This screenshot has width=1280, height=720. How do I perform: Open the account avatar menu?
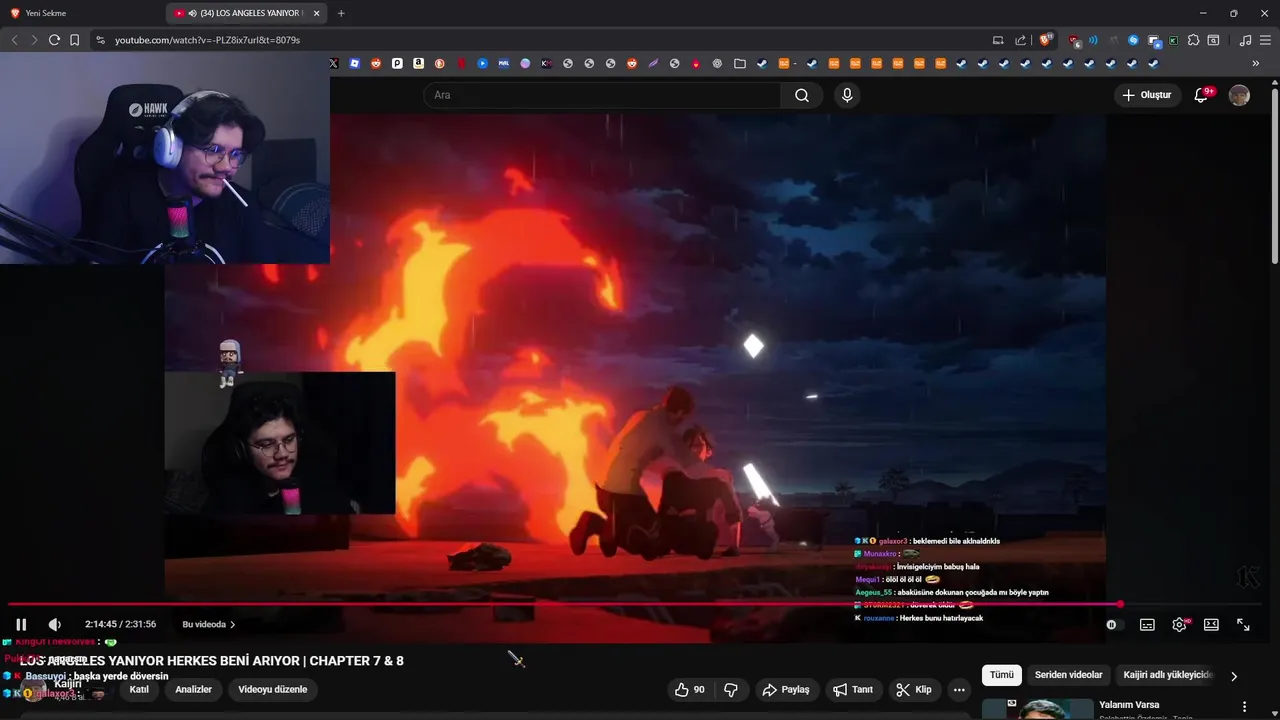point(1239,95)
